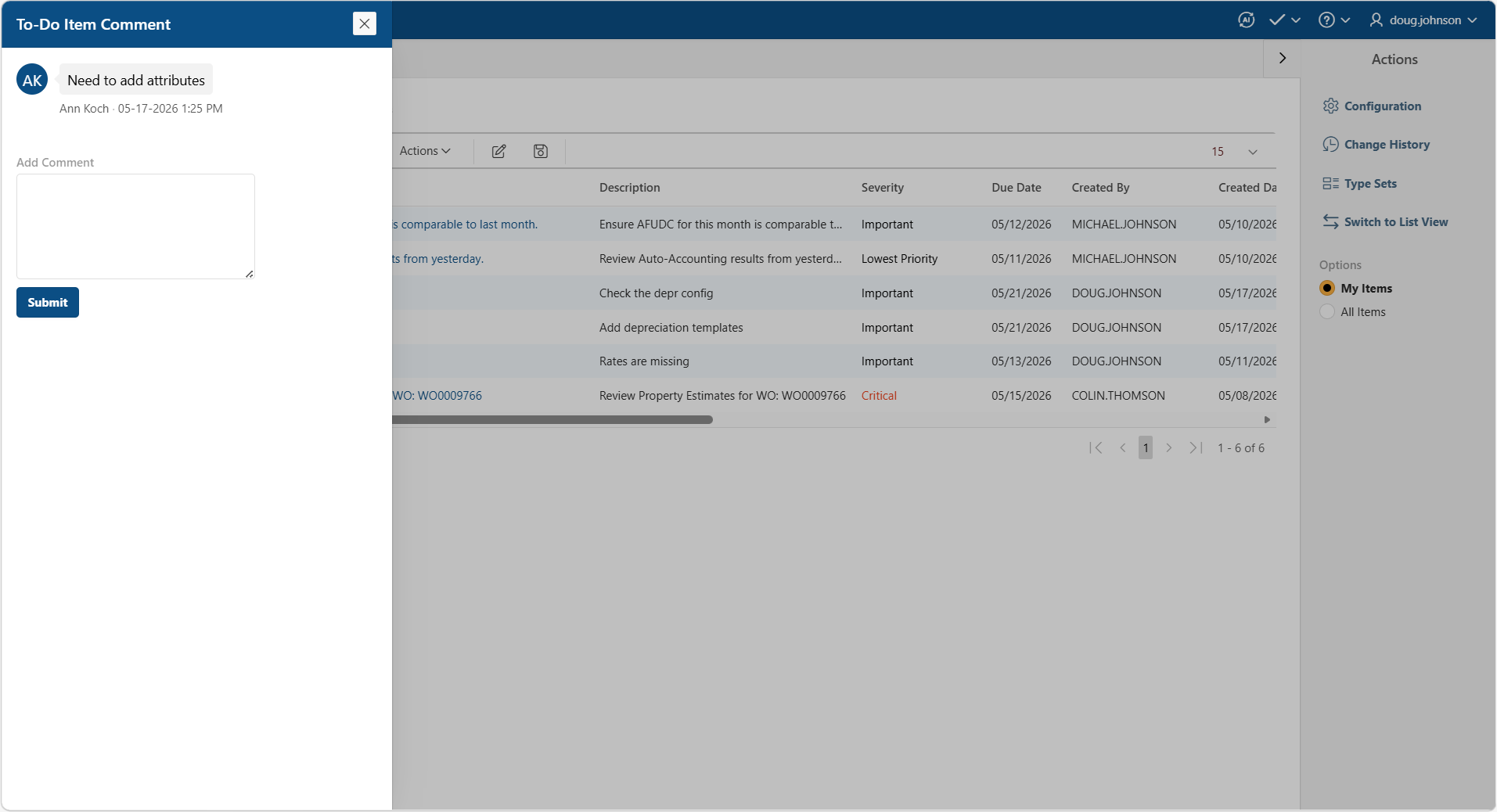The width and height of the screenshot is (1497, 812).
Task: Click the scroll-right arrow of grid scrollbar
Action: tap(1267, 420)
